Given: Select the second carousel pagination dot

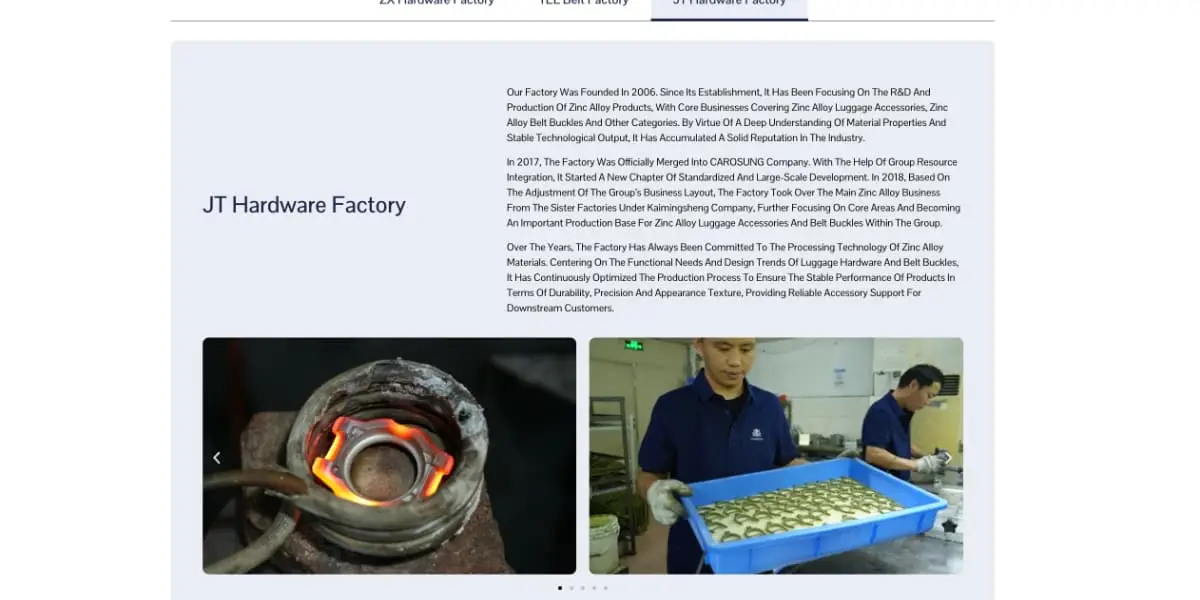Looking at the screenshot, I should coord(571,588).
